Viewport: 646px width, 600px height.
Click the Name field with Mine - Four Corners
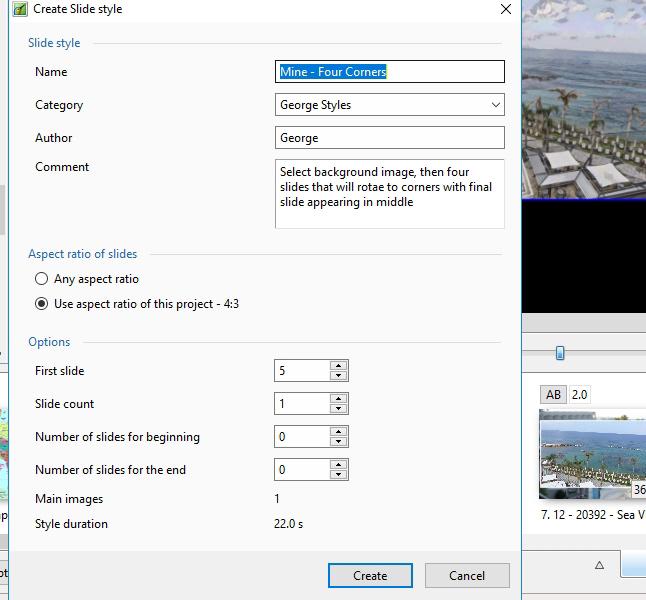[389, 72]
